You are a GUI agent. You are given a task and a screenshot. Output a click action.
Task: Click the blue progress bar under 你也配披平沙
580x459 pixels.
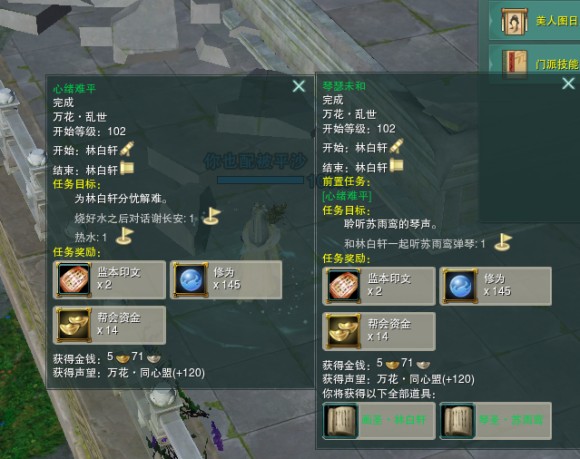261,180
